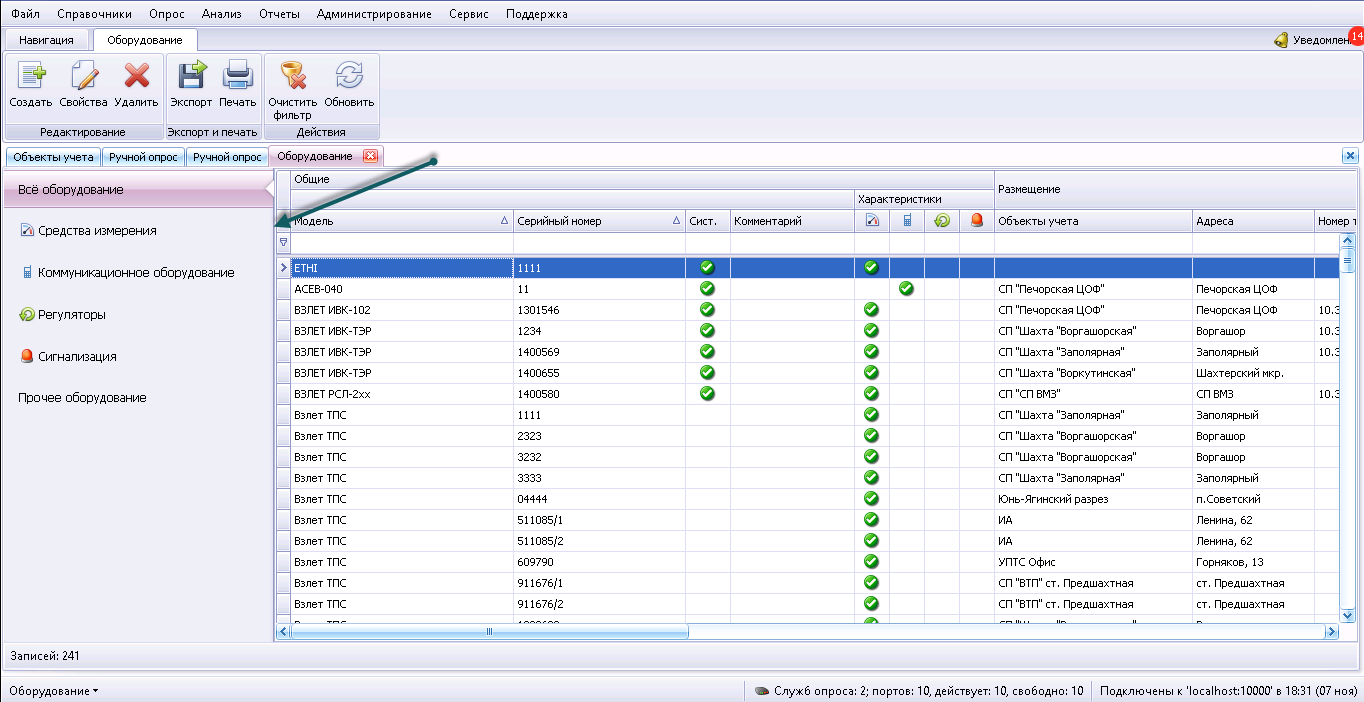This screenshot has width=1364, height=702.
Task: Click the red Удалить (Delete) icon
Action: [136, 76]
